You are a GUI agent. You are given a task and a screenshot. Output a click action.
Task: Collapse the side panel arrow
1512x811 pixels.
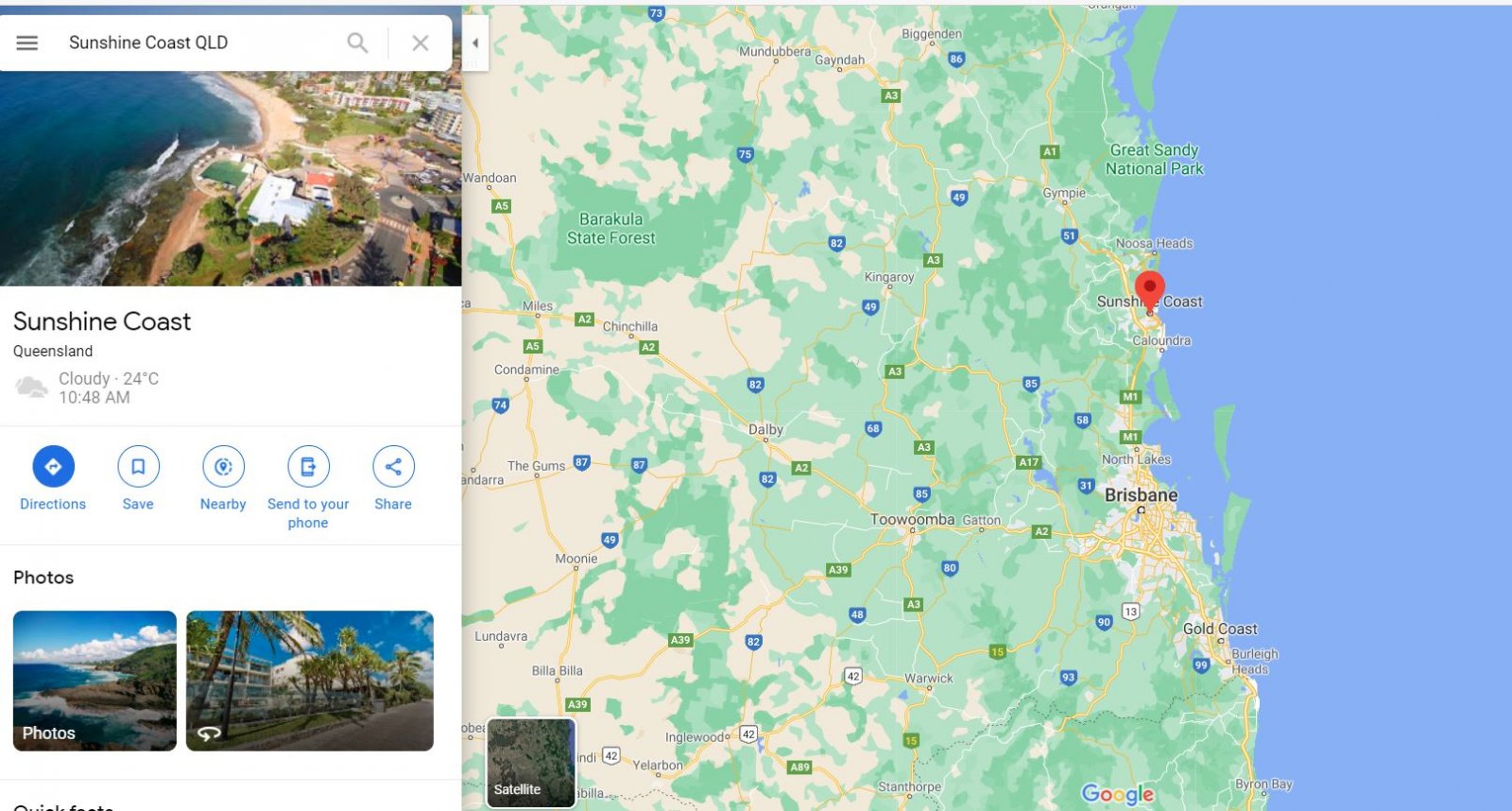pos(475,43)
